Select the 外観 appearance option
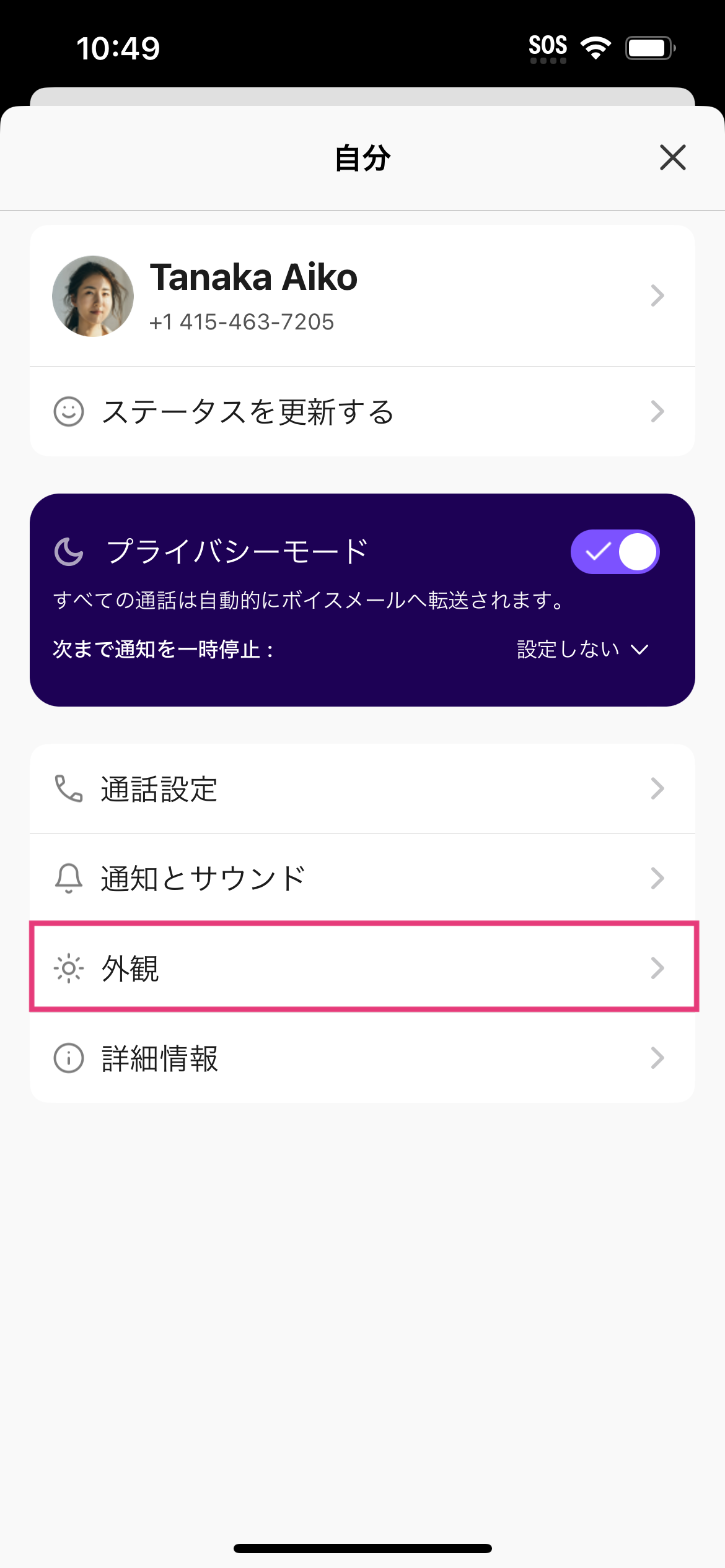 pos(131,969)
